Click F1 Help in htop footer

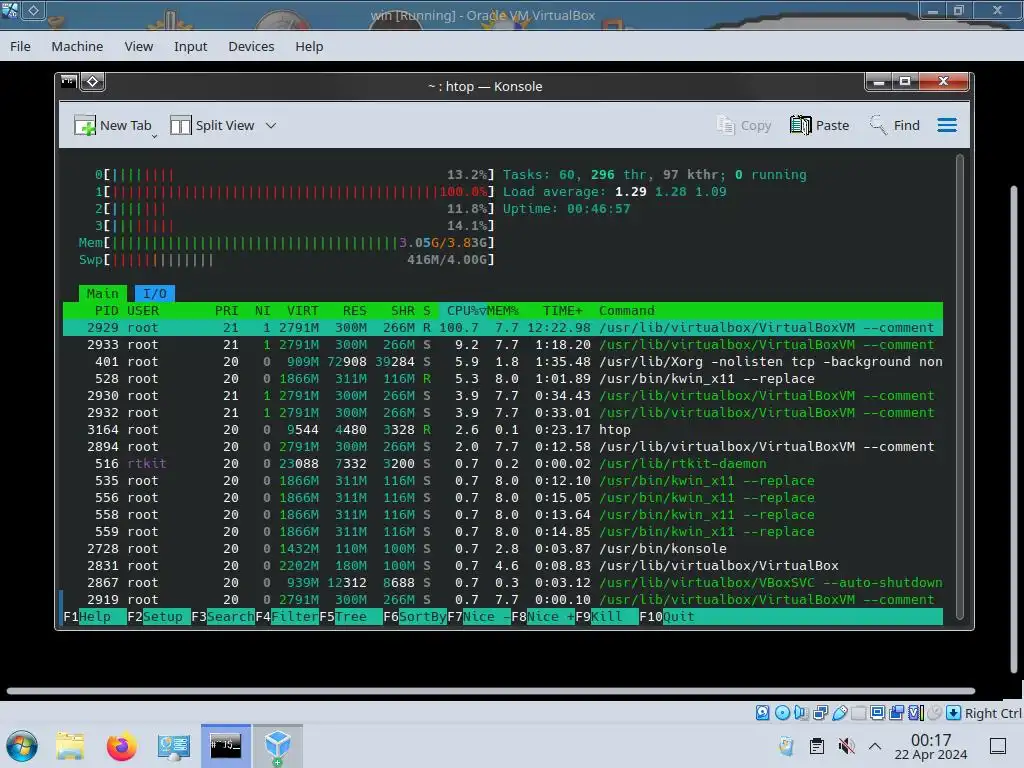95,616
